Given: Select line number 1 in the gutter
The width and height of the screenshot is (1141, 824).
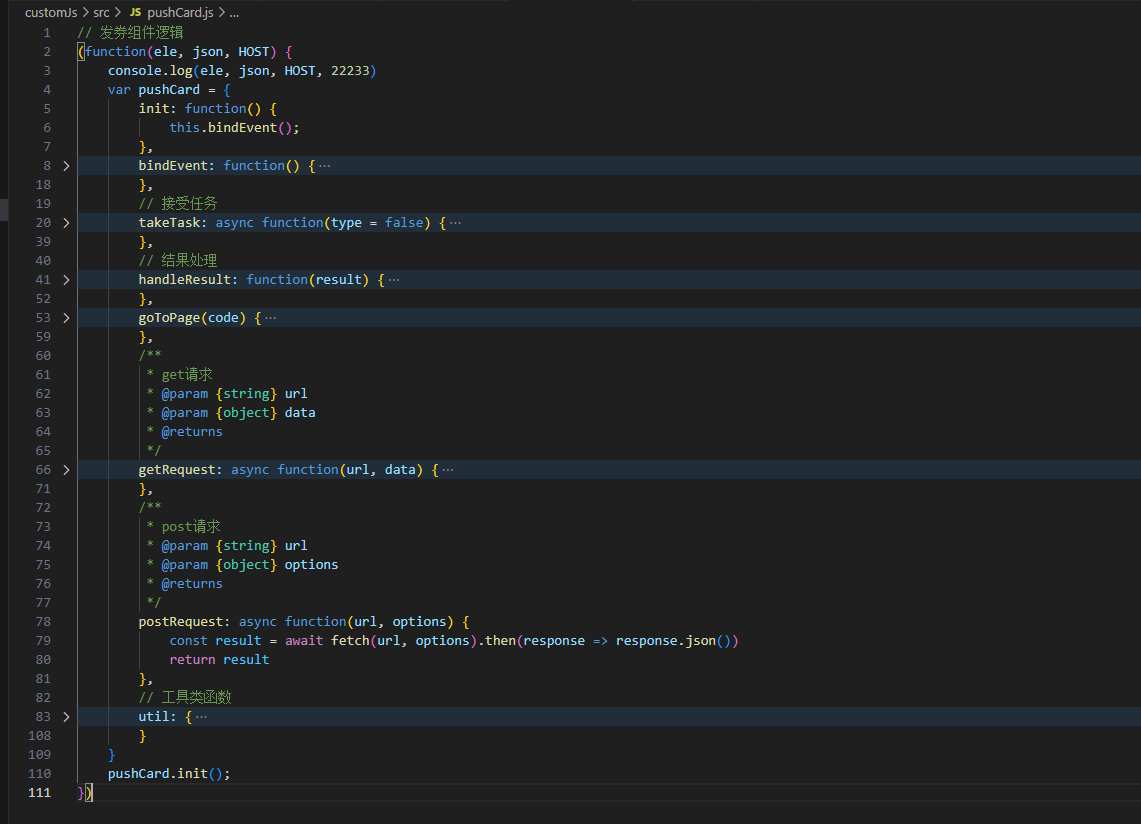Looking at the screenshot, I should [x=46, y=33].
